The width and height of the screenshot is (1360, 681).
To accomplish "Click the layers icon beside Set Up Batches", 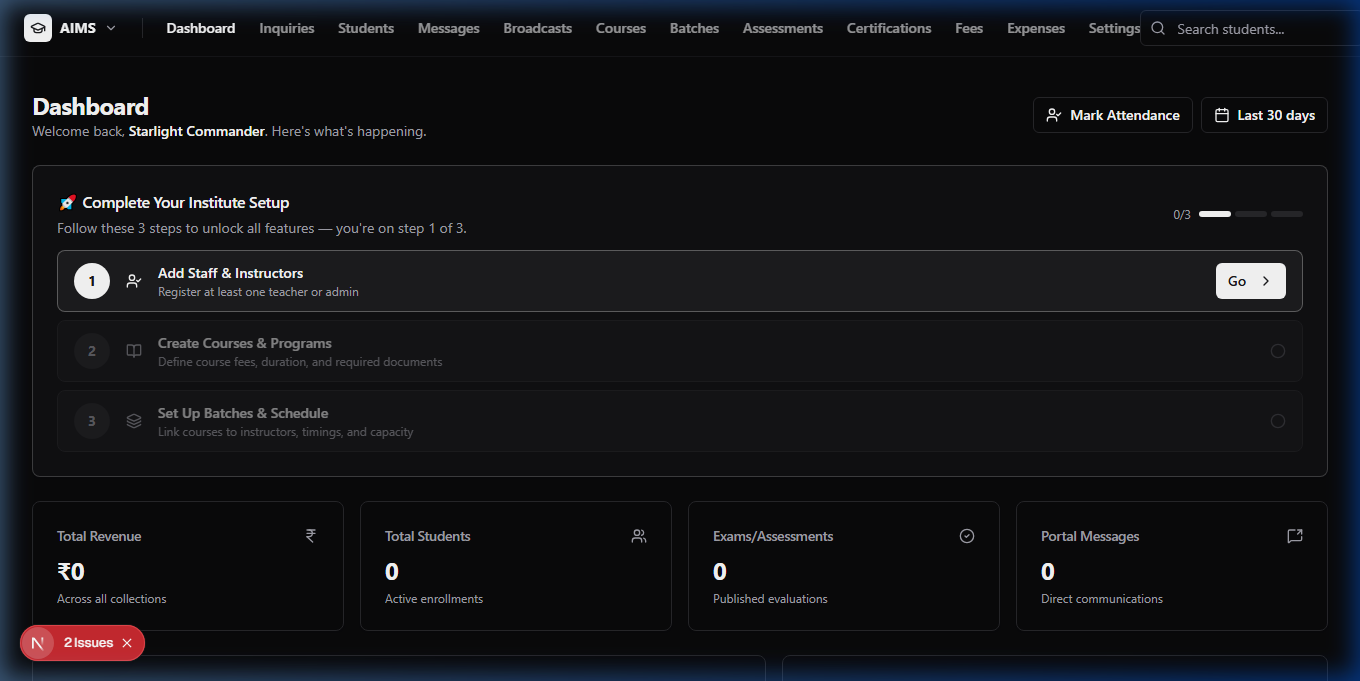I will [134, 421].
